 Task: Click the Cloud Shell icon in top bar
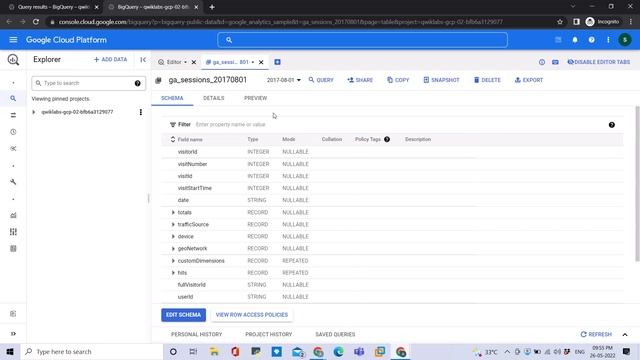(x=558, y=40)
